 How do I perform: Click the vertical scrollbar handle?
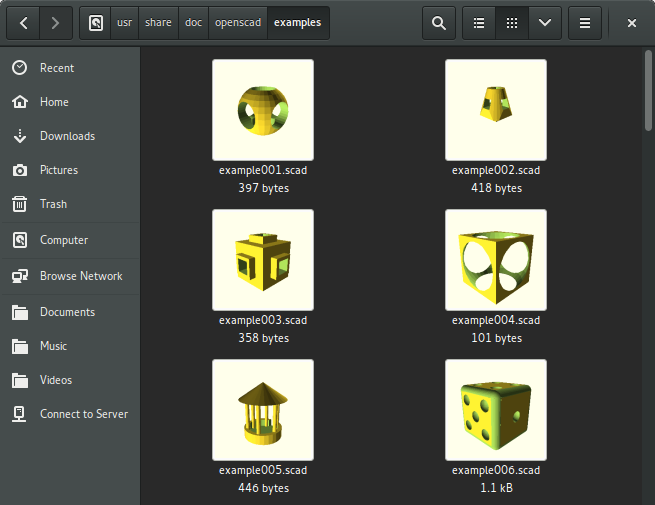[648, 91]
